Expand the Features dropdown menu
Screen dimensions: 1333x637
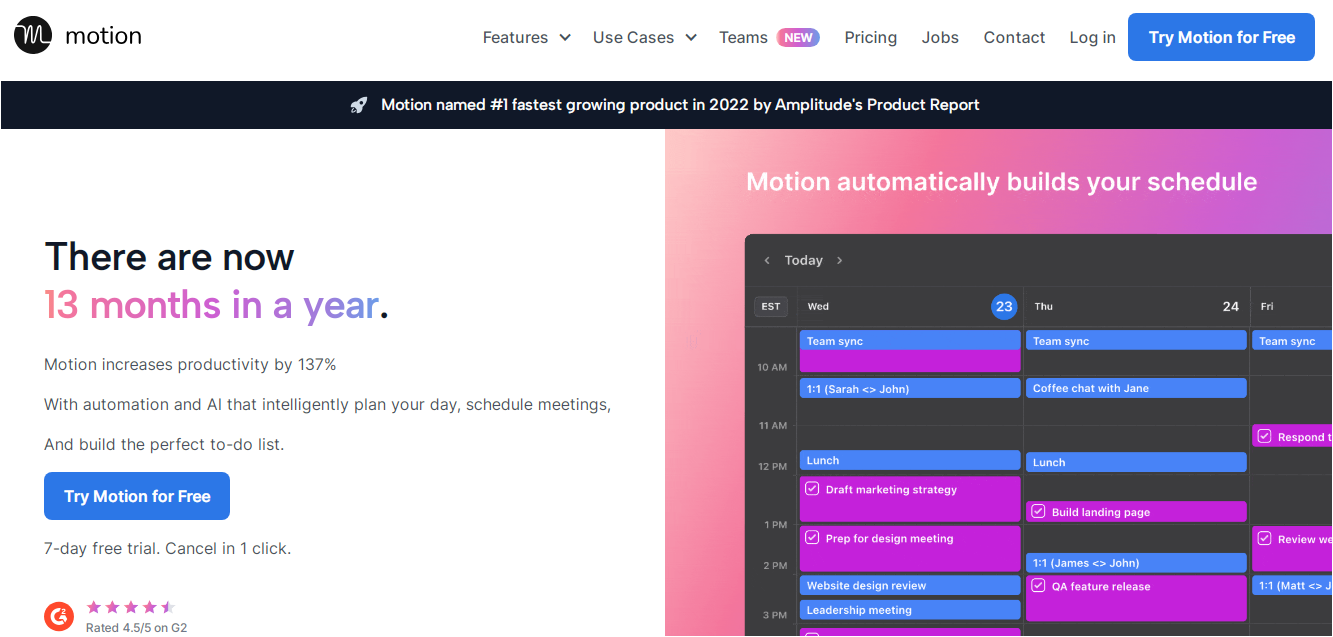[526, 37]
